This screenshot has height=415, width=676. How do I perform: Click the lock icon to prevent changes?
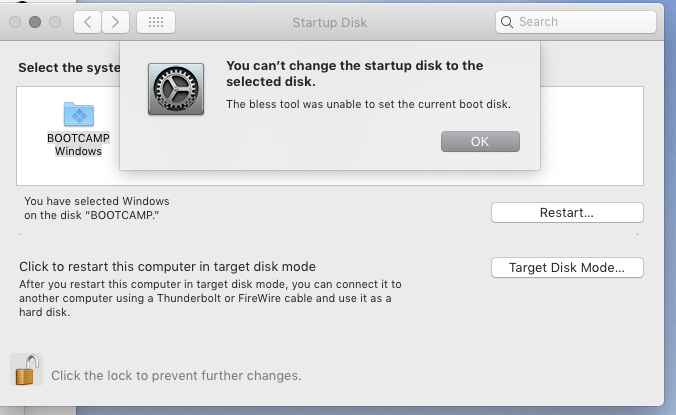click(x=26, y=370)
